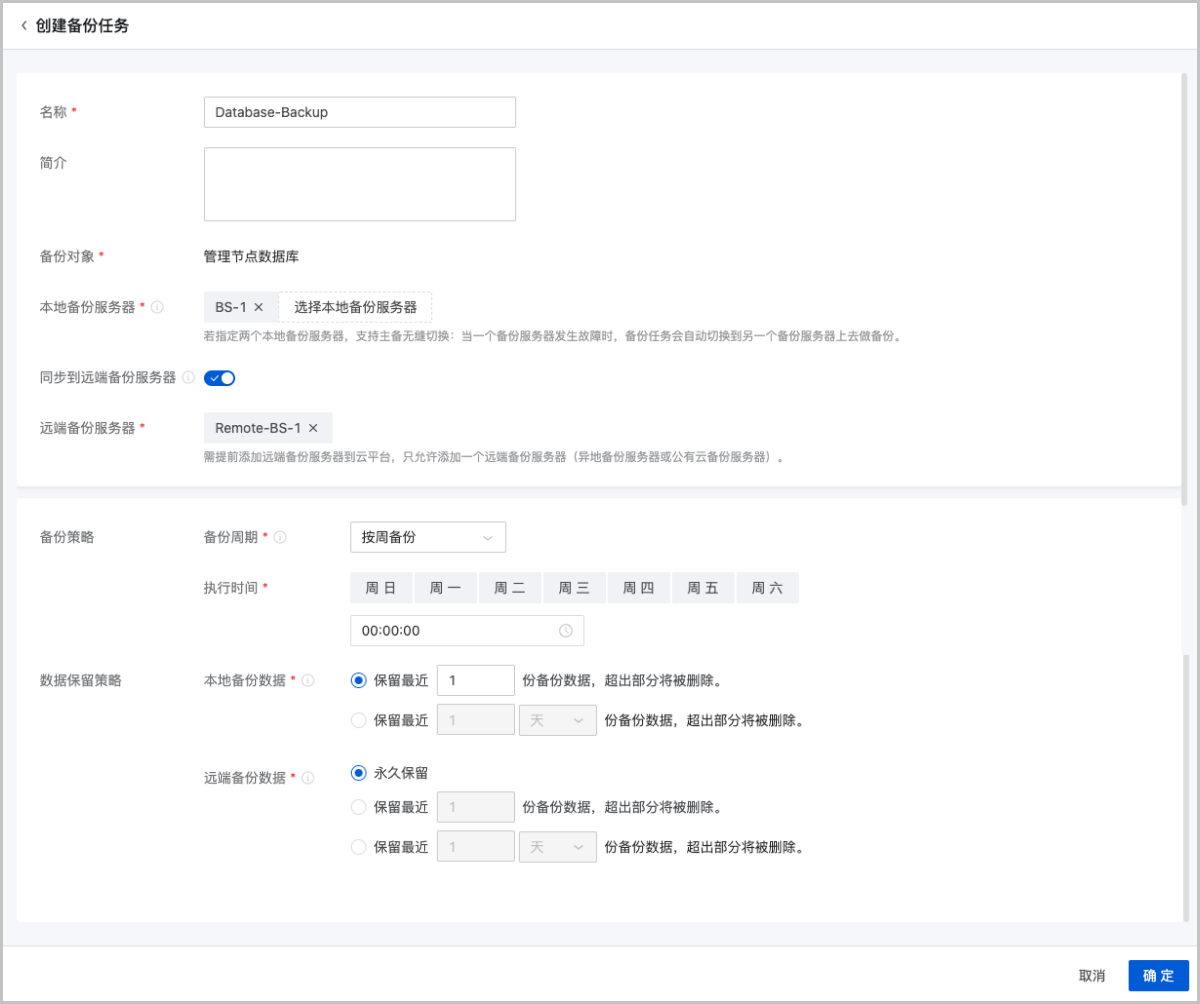This screenshot has width=1200, height=1004.
Task: Select 周三 as execution day
Action: pyautogui.click(x=574, y=589)
